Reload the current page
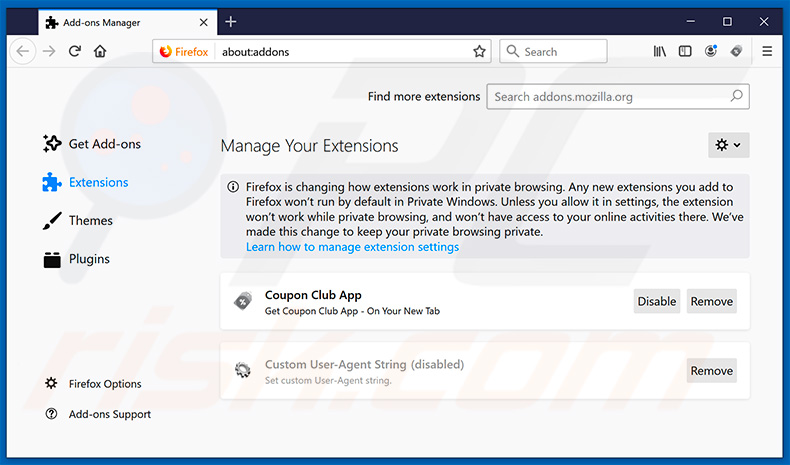 pyautogui.click(x=75, y=51)
